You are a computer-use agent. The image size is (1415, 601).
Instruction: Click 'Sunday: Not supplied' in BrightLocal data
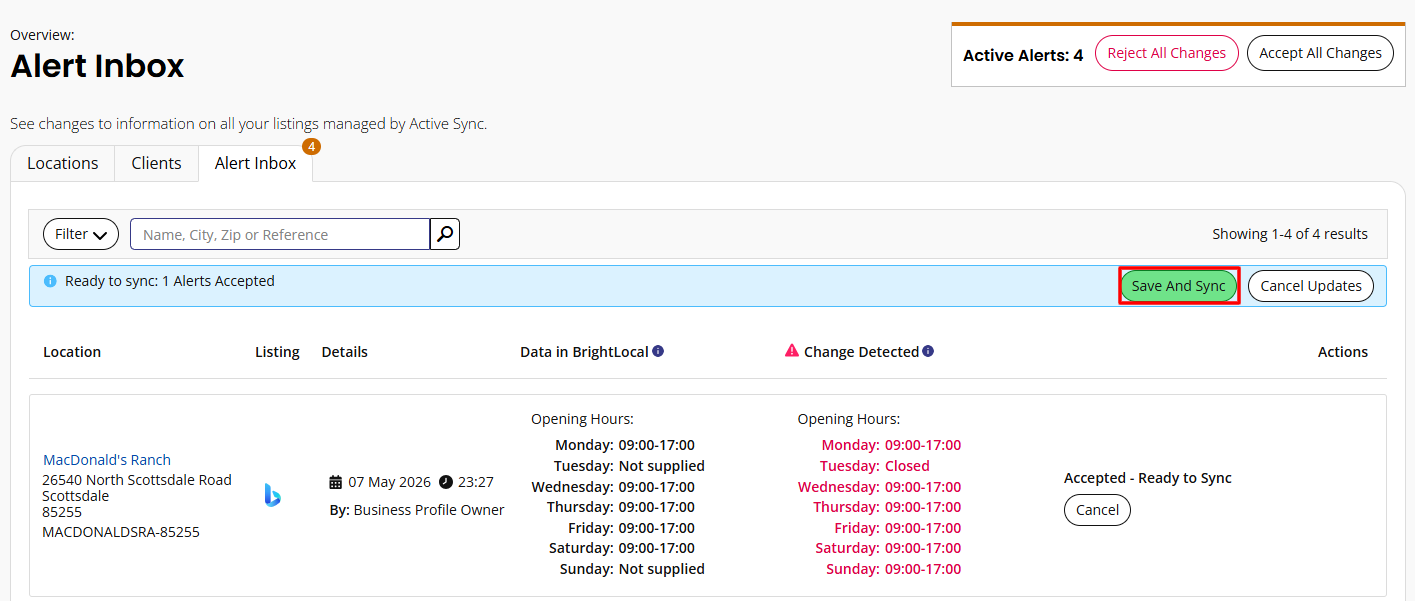pos(631,569)
